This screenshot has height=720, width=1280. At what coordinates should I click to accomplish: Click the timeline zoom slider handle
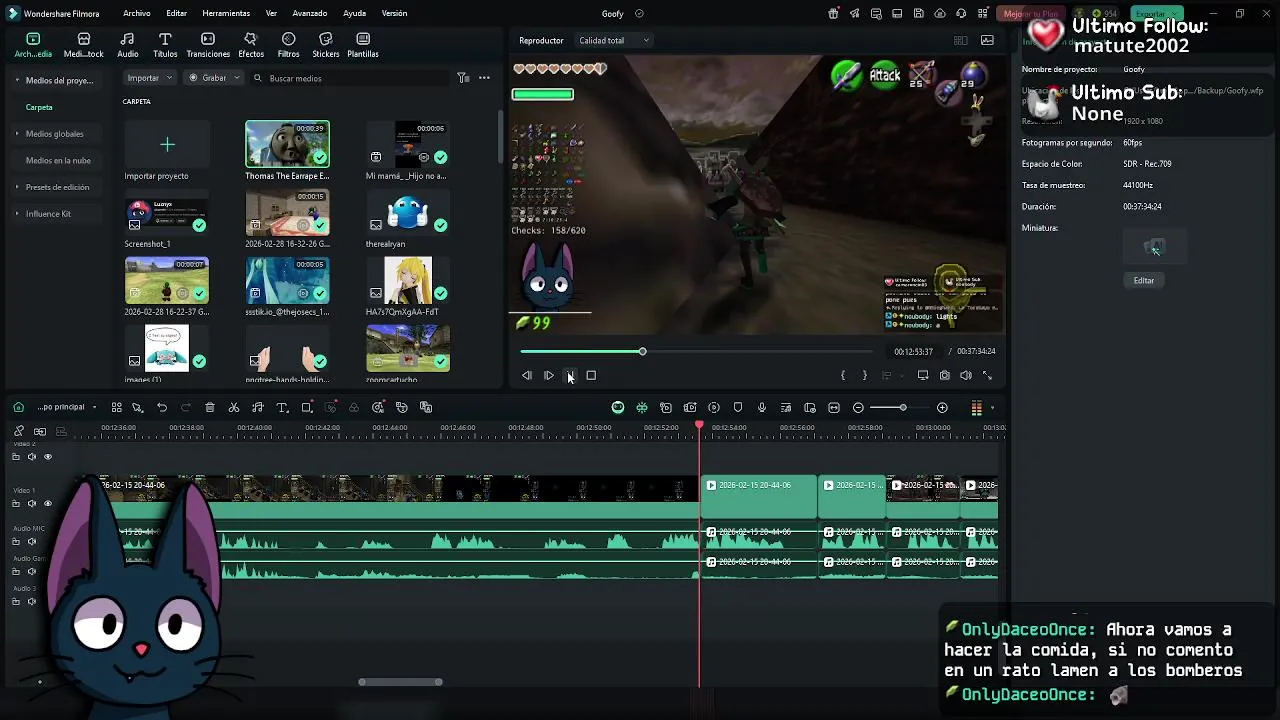click(x=903, y=407)
